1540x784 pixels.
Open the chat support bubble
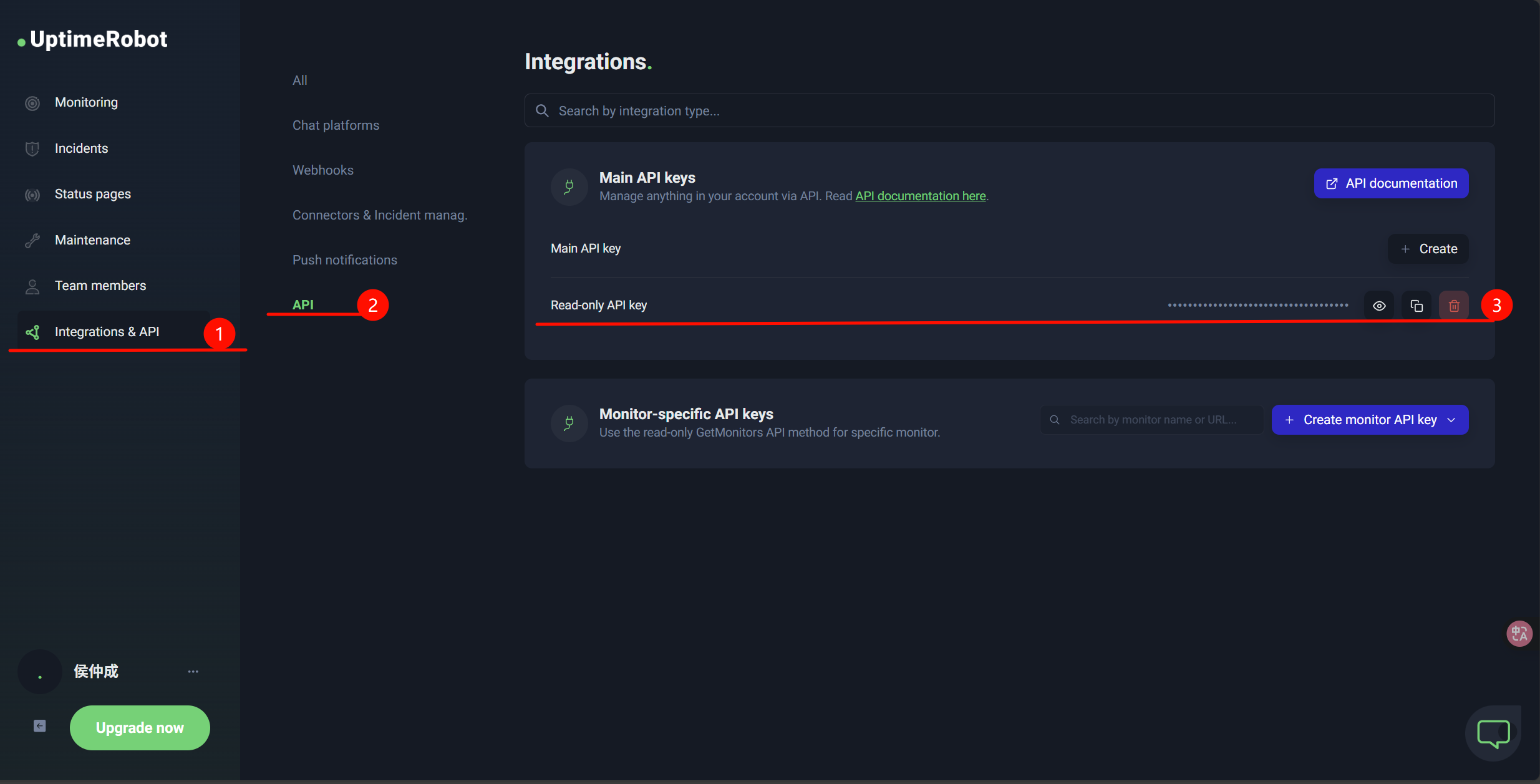pos(1493,733)
